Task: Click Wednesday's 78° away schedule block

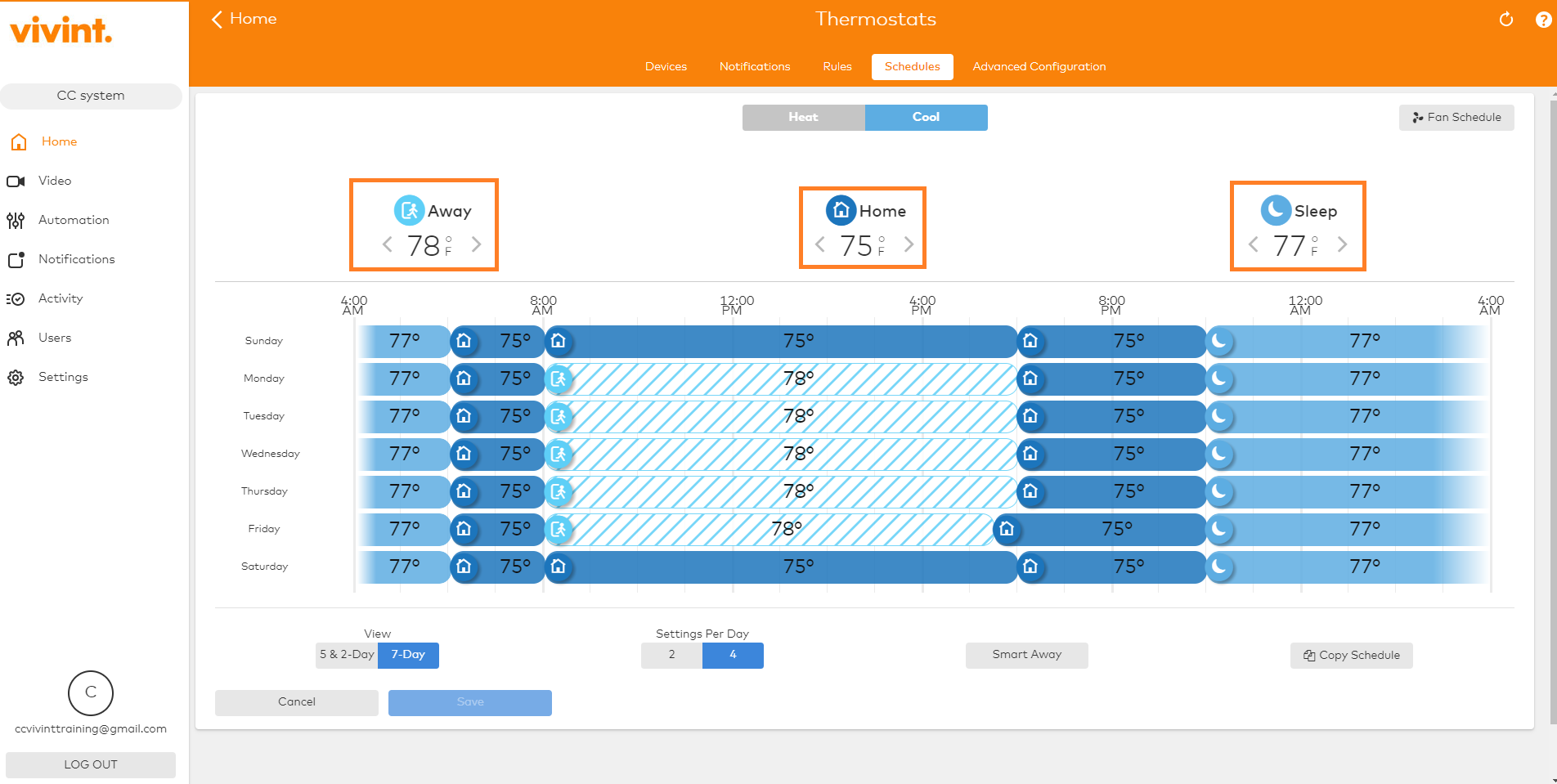Action: [797, 454]
